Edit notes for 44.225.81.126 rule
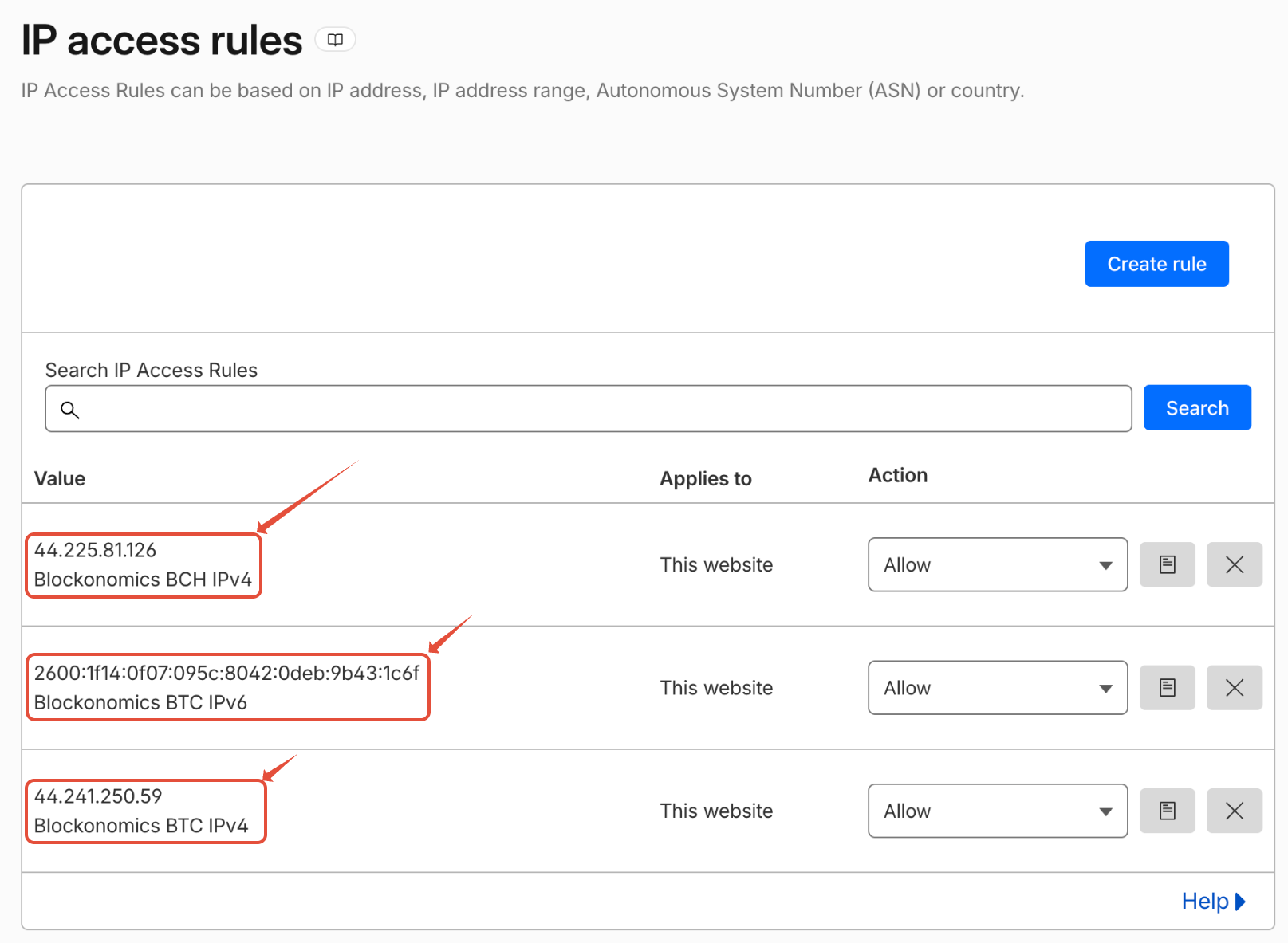Viewport: 1288px width, 943px height. (x=1167, y=564)
